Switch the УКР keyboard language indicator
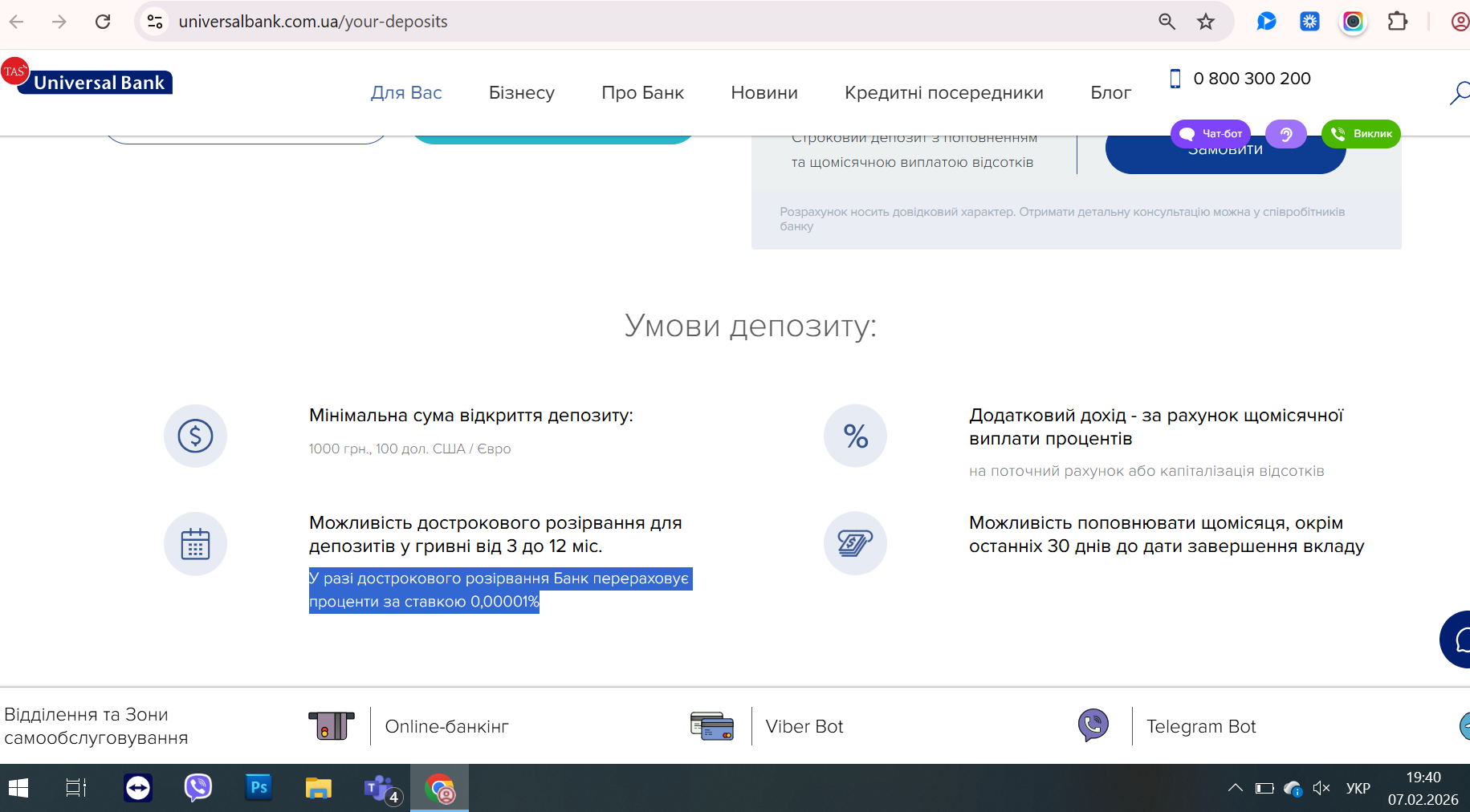This screenshot has height=812, width=1470. pyautogui.click(x=1358, y=788)
